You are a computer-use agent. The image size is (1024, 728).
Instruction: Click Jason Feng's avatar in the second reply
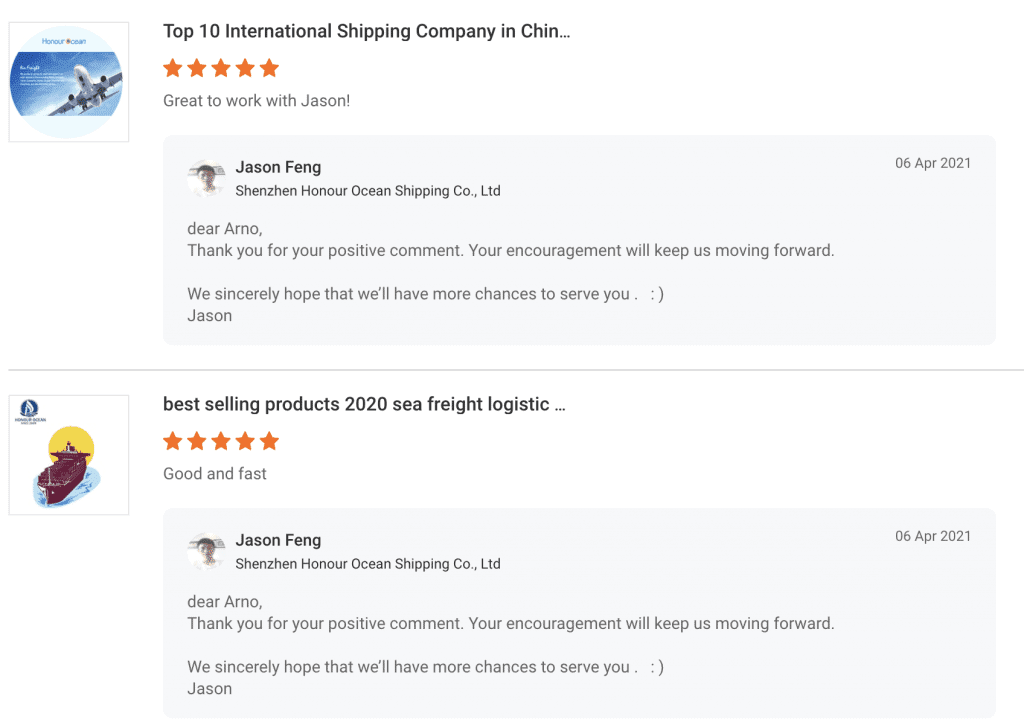click(206, 551)
